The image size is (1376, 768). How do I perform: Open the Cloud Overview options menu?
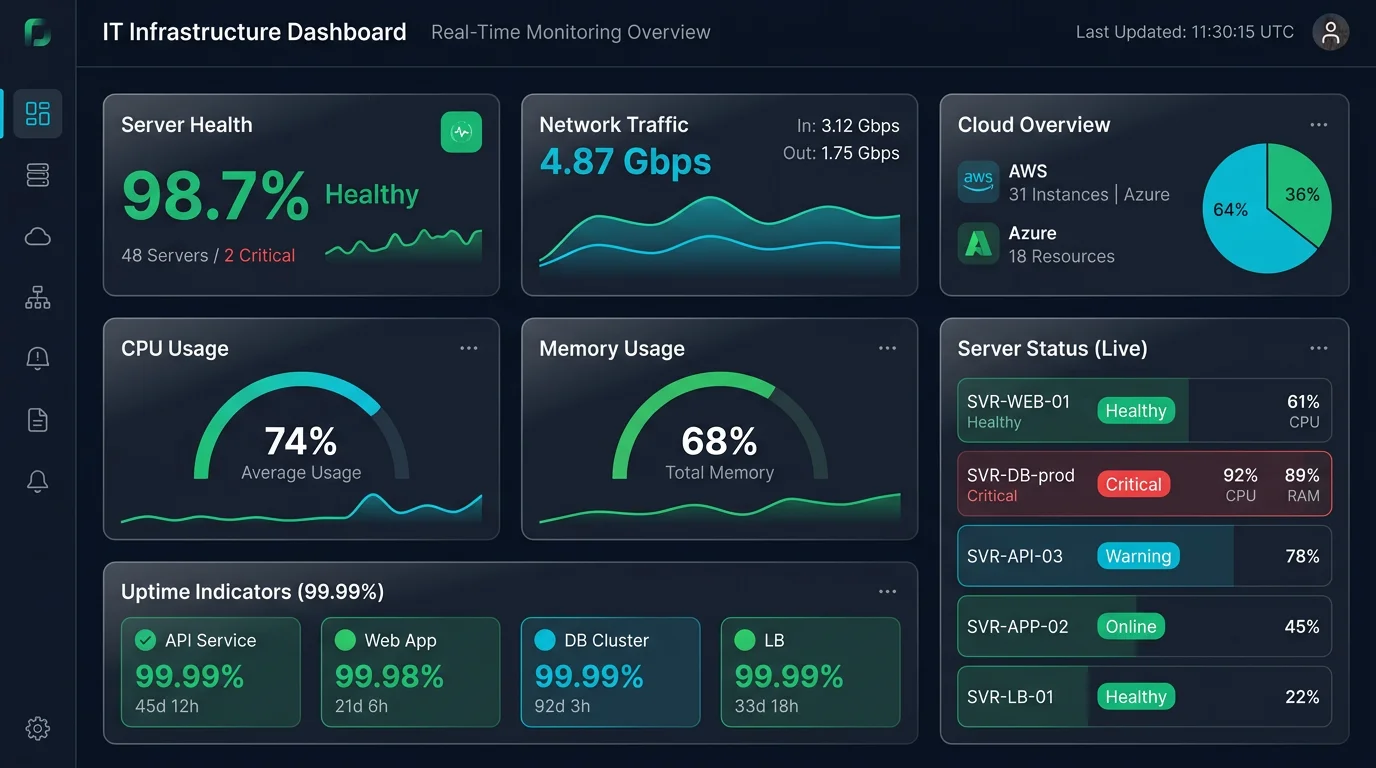coord(1318,124)
